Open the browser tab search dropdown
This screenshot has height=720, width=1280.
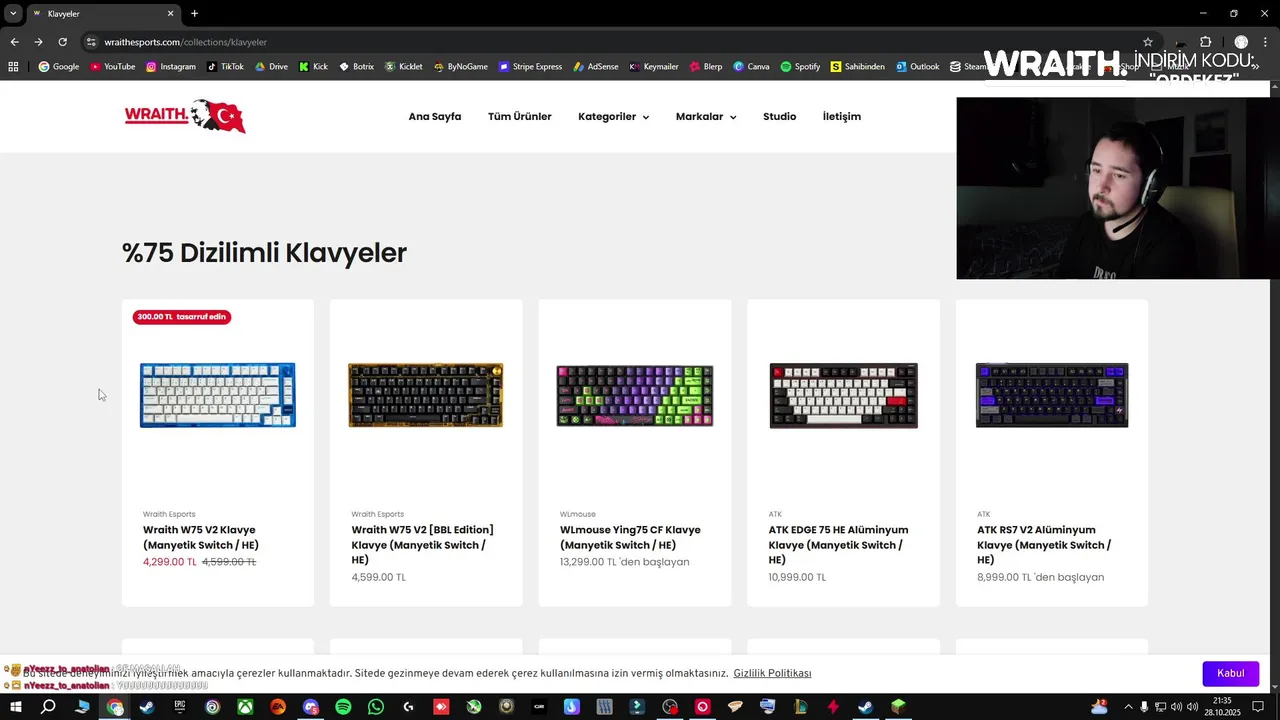coord(13,13)
